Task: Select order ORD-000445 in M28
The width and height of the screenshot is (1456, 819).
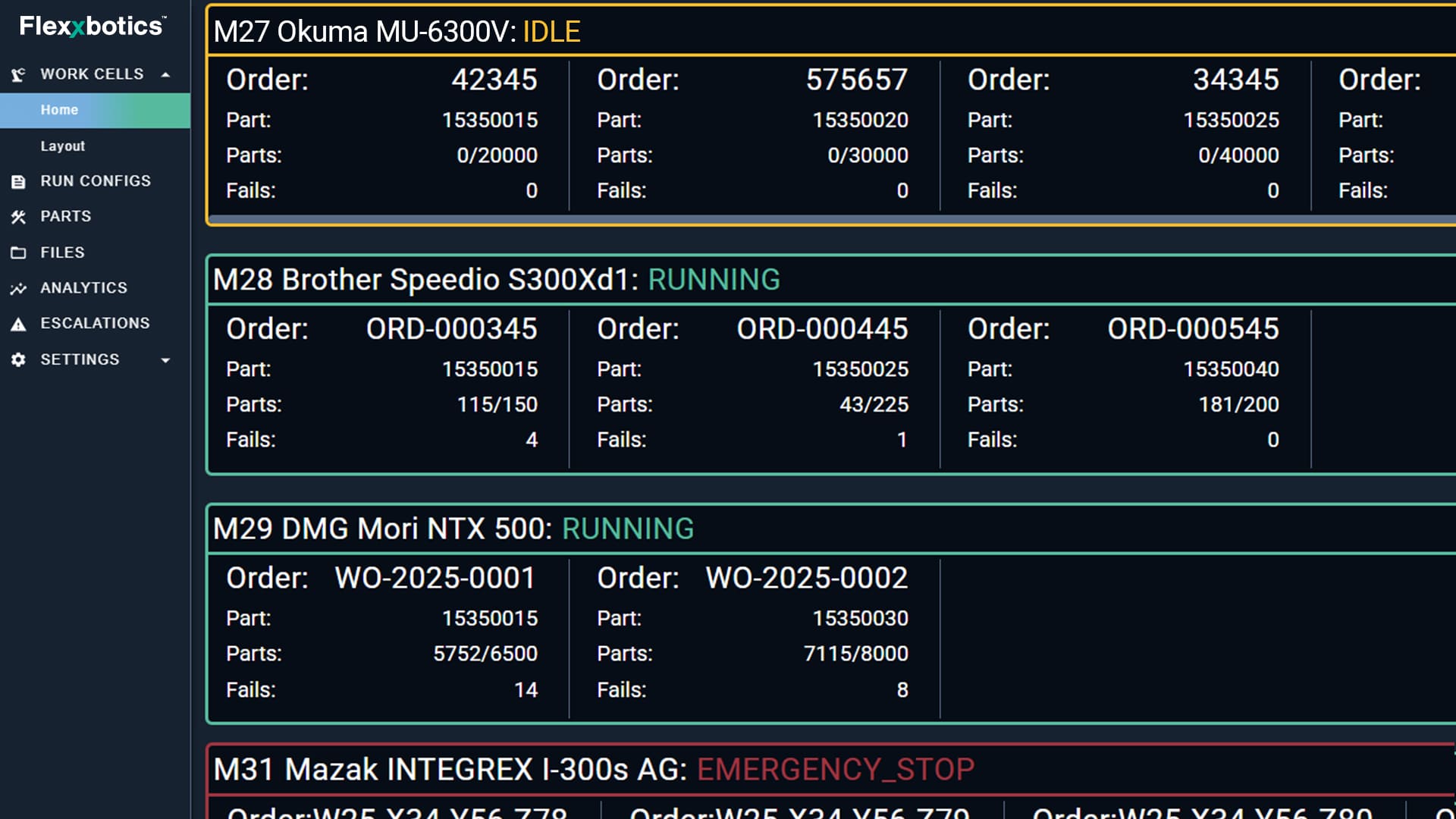Action: [823, 329]
